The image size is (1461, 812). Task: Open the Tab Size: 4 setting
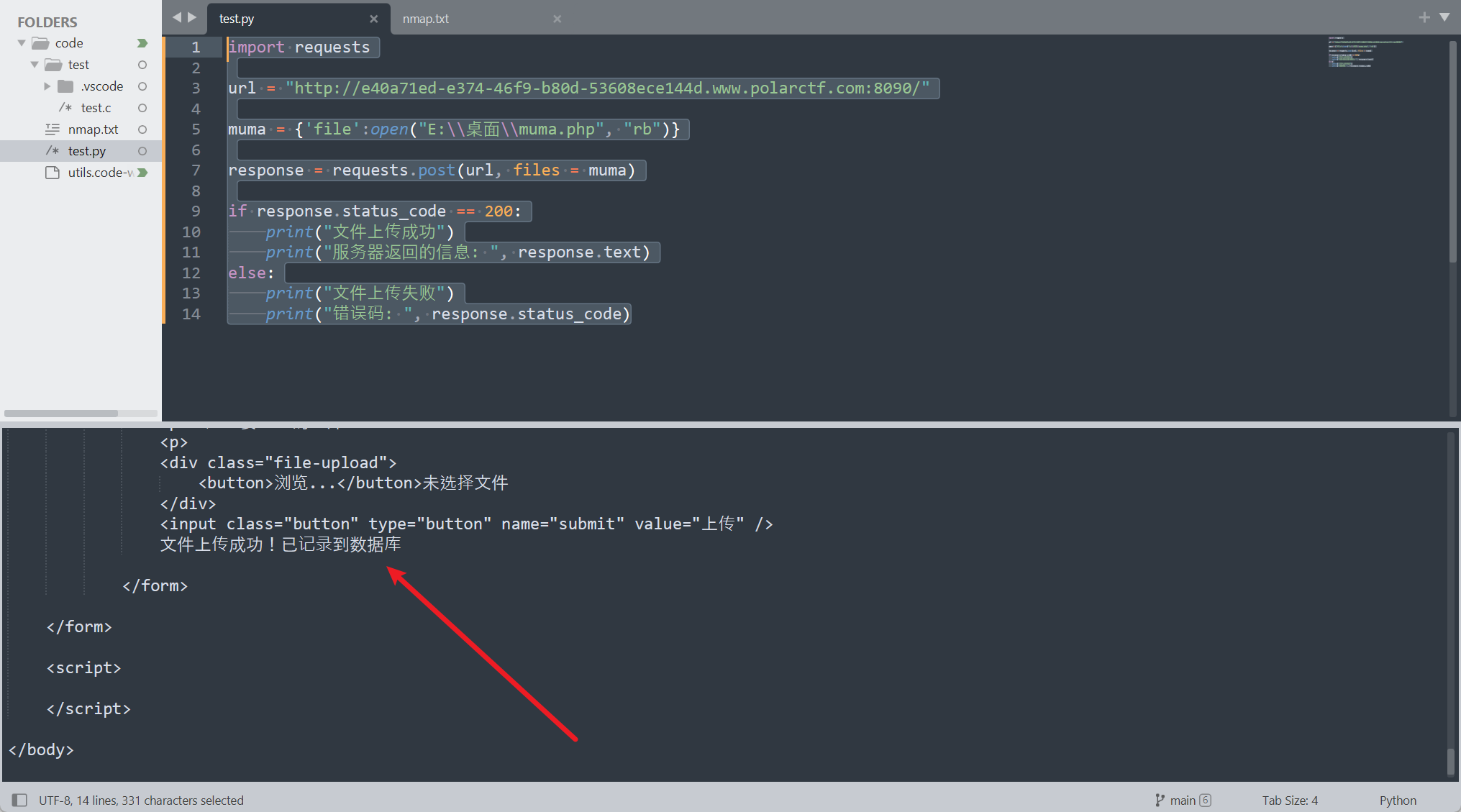pos(1290,800)
